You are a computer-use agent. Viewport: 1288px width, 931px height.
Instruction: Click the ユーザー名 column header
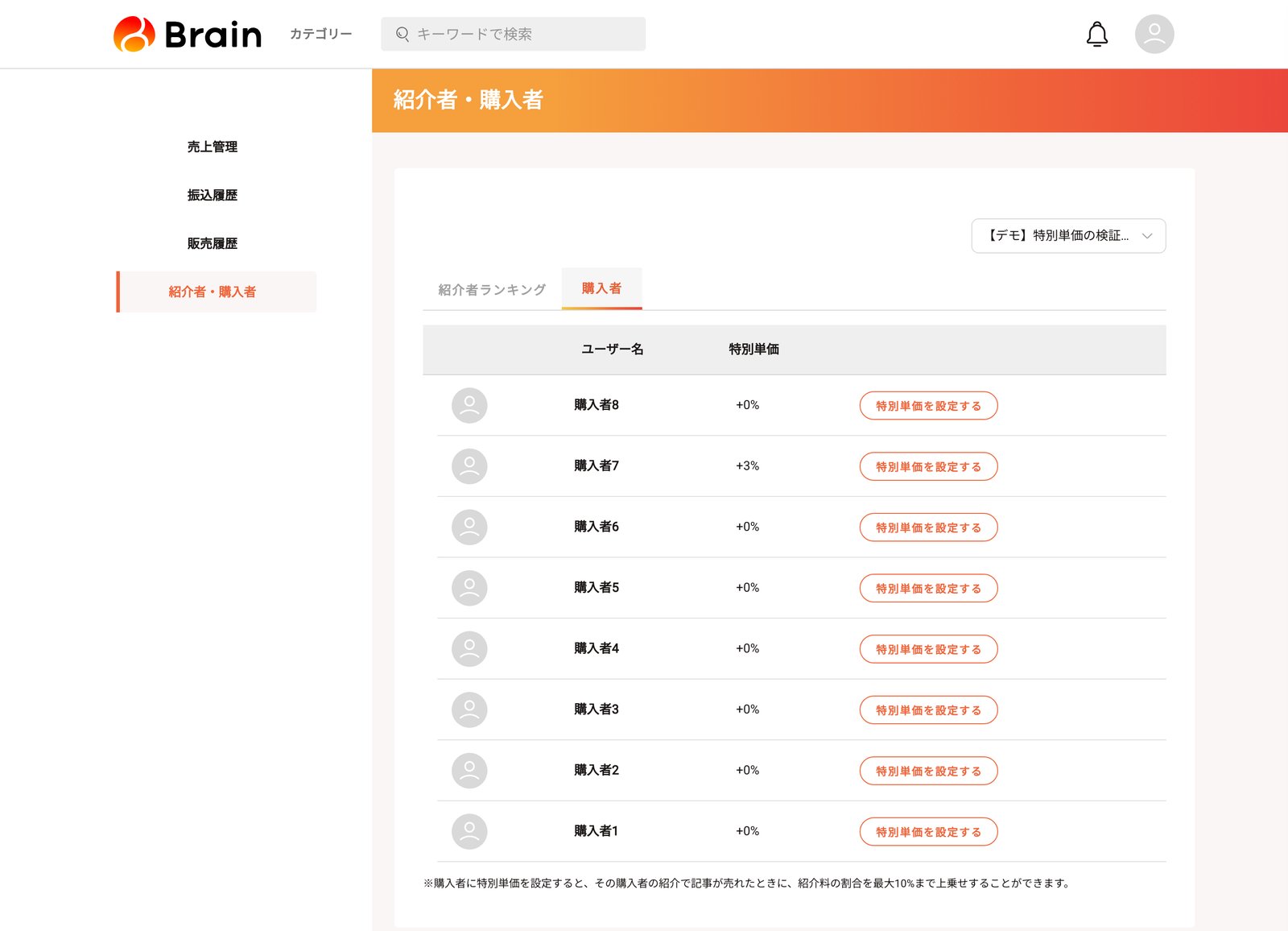(x=612, y=349)
